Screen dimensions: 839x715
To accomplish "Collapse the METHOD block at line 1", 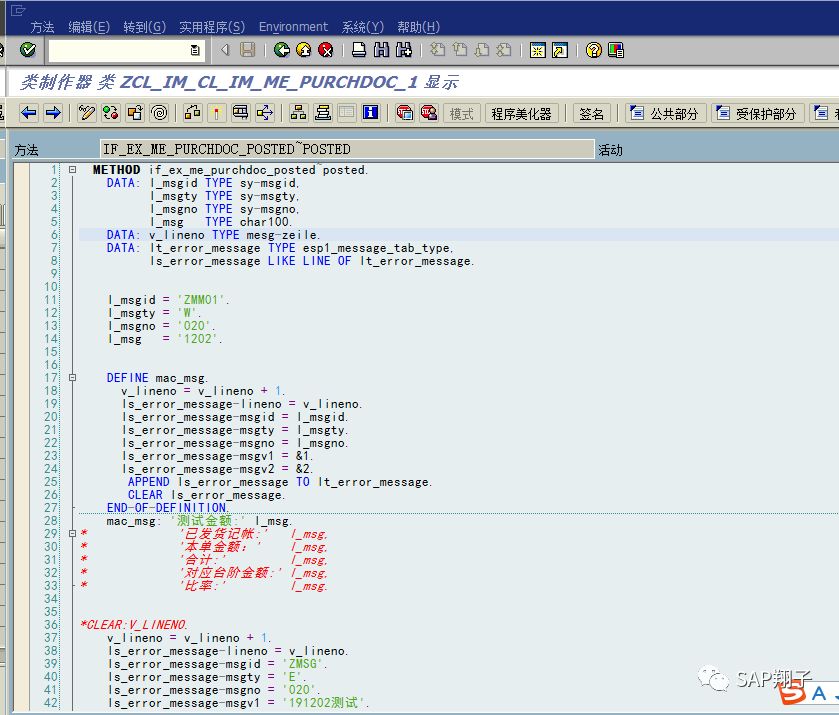I will (72, 170).
